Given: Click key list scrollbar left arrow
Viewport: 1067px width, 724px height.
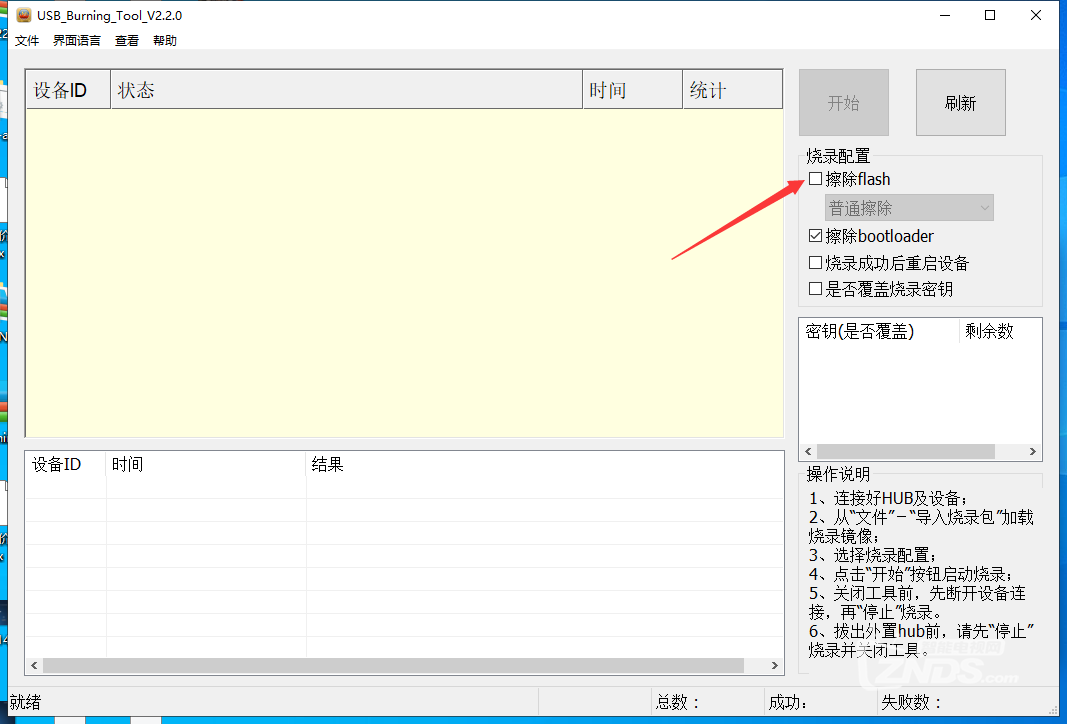Looking at the screenshot, I should [x=808, y=452].
